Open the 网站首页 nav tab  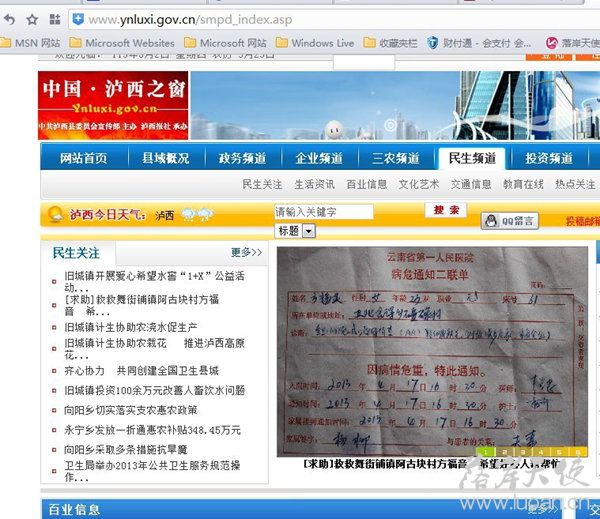pos(83,158)
